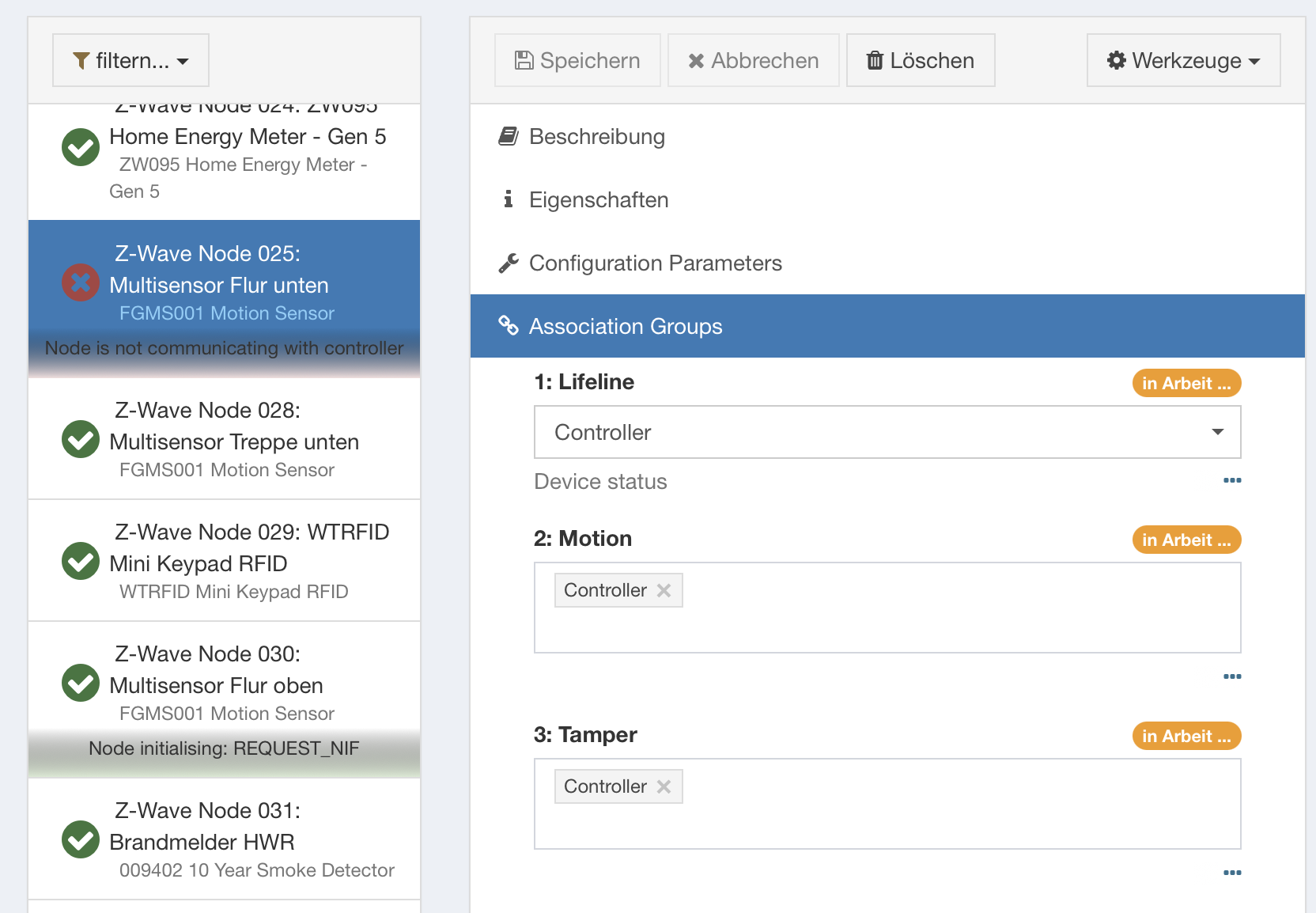Open the Beschreibung section
This screenshot has height=913, width=1316.
point(597,137)
